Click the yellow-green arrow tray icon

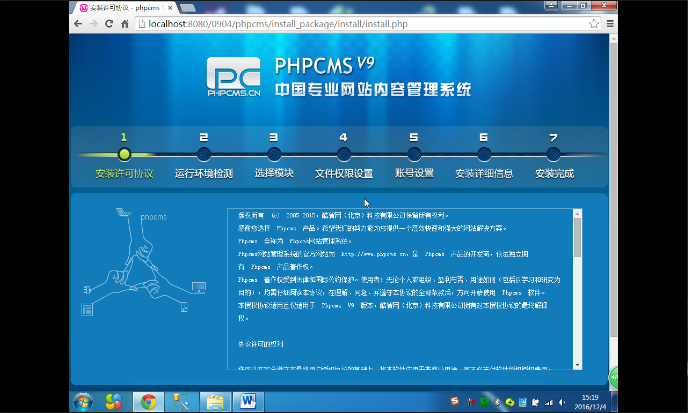coord(510,402)
